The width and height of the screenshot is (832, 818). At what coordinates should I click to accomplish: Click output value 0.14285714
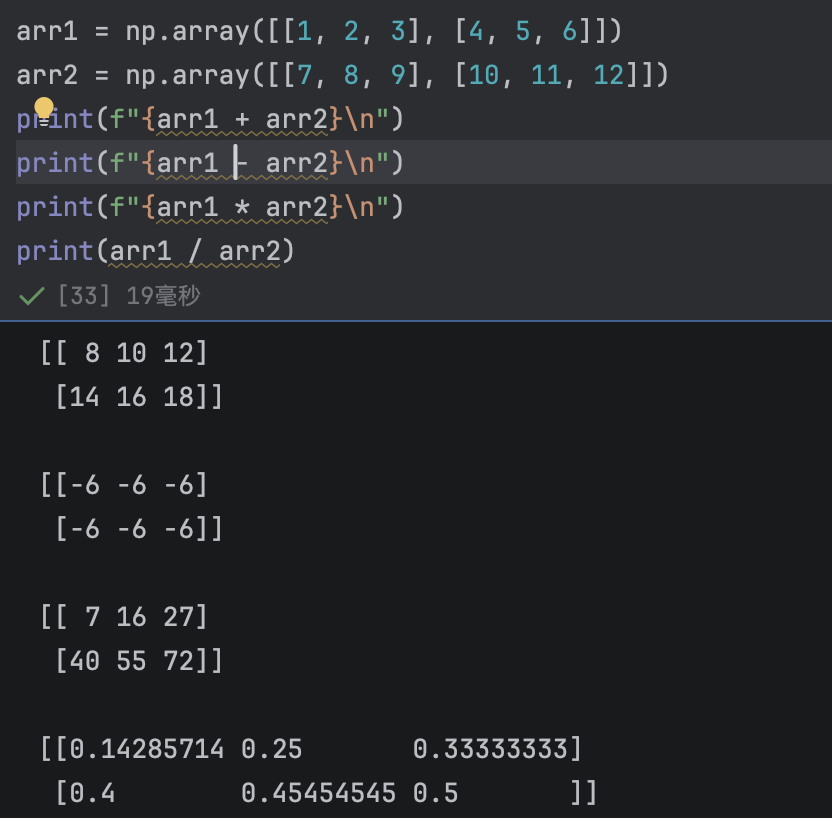pos(147,749)
